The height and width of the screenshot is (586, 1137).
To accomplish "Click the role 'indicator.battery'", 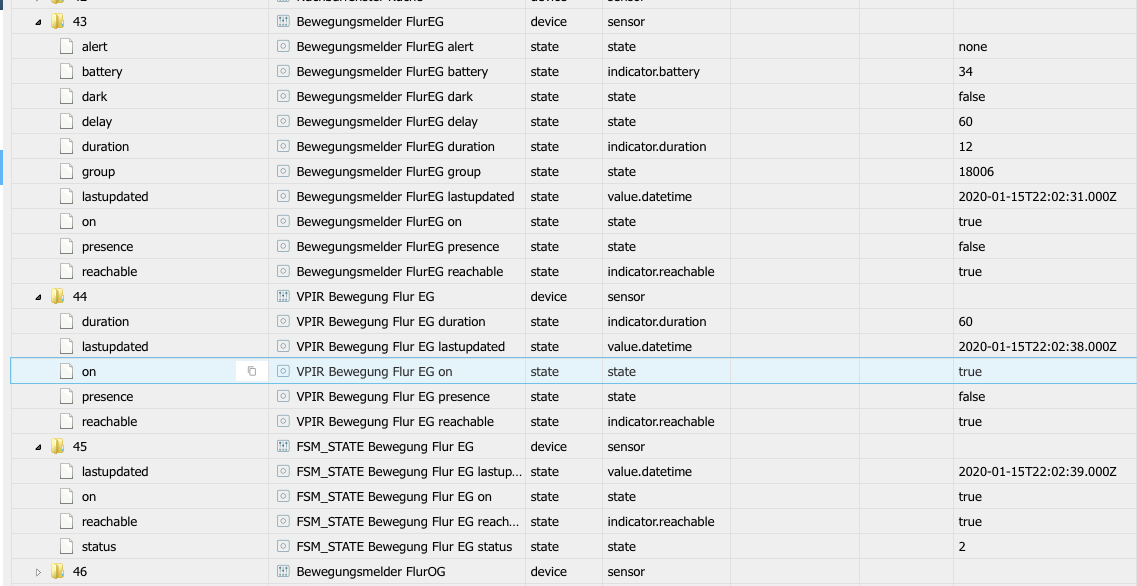I will 653,72.
